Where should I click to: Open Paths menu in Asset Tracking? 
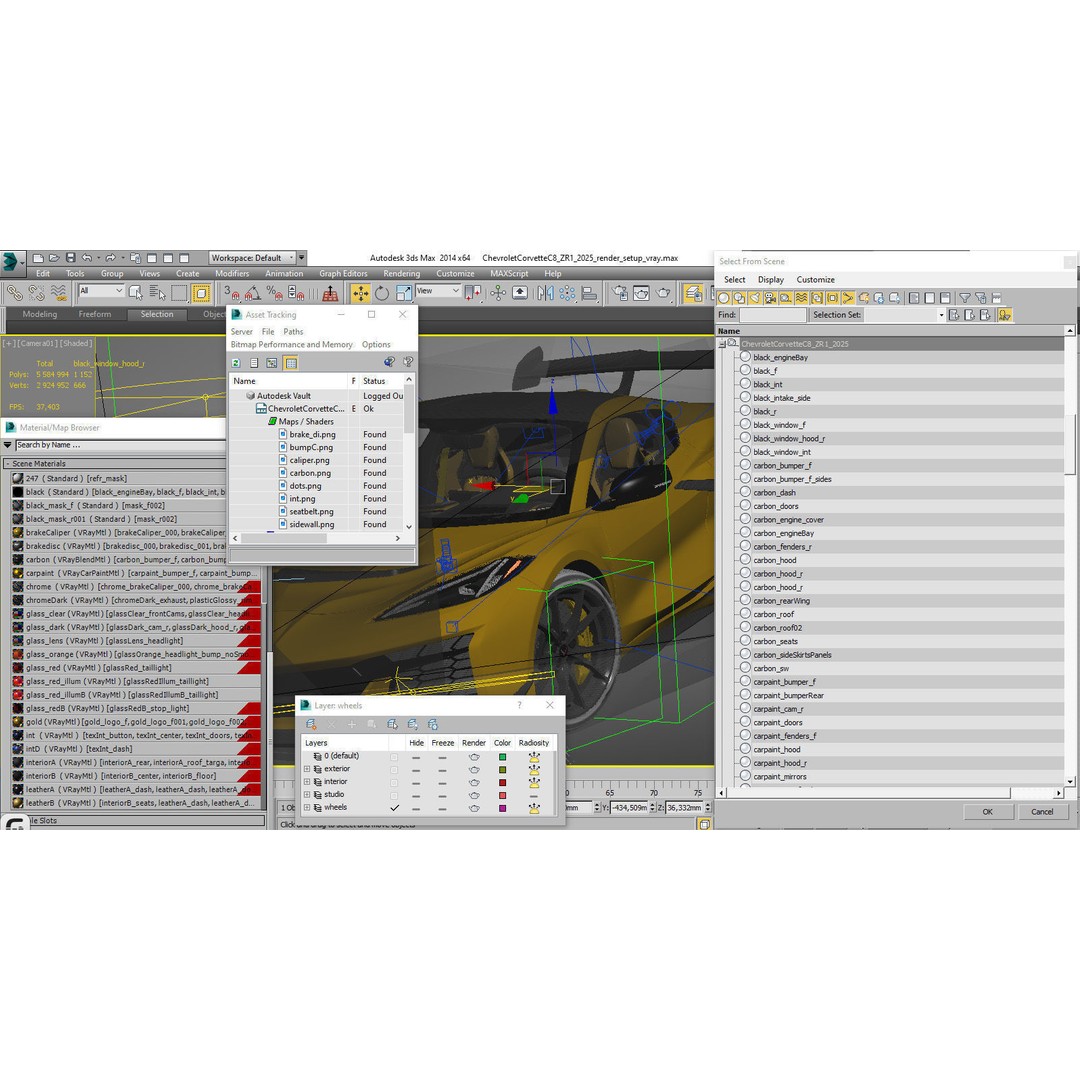click(x=293, y=331)
